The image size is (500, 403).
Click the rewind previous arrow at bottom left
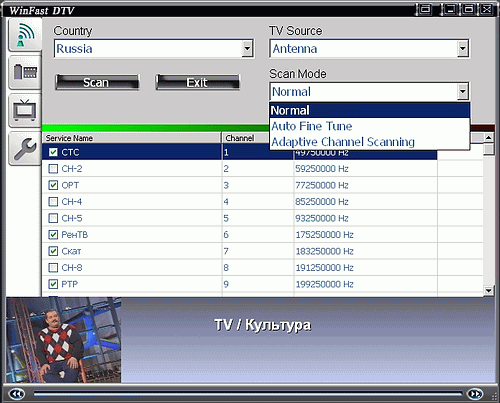pos(17,394)
